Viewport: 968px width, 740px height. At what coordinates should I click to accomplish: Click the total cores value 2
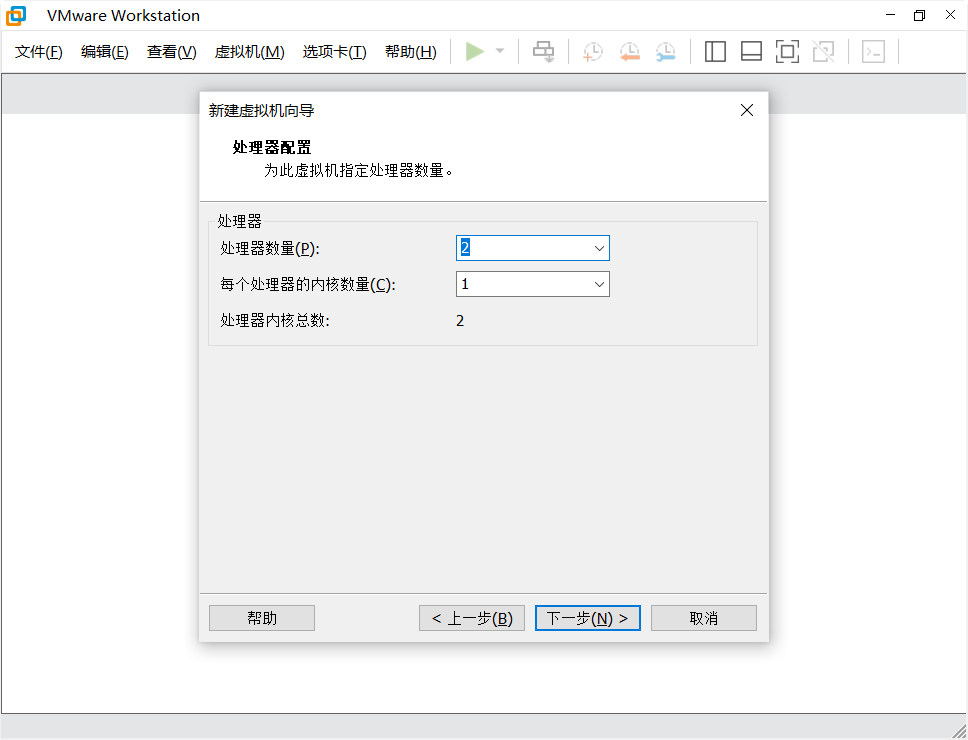(x=460, y=320)
